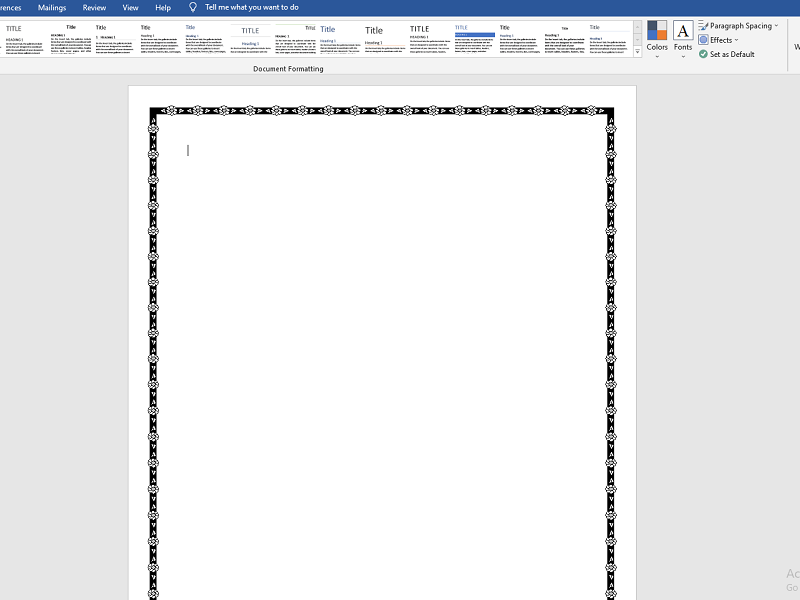Go to the Help tab
The width and height of the screenshot is (800, 600).
(x=163, y=7)
